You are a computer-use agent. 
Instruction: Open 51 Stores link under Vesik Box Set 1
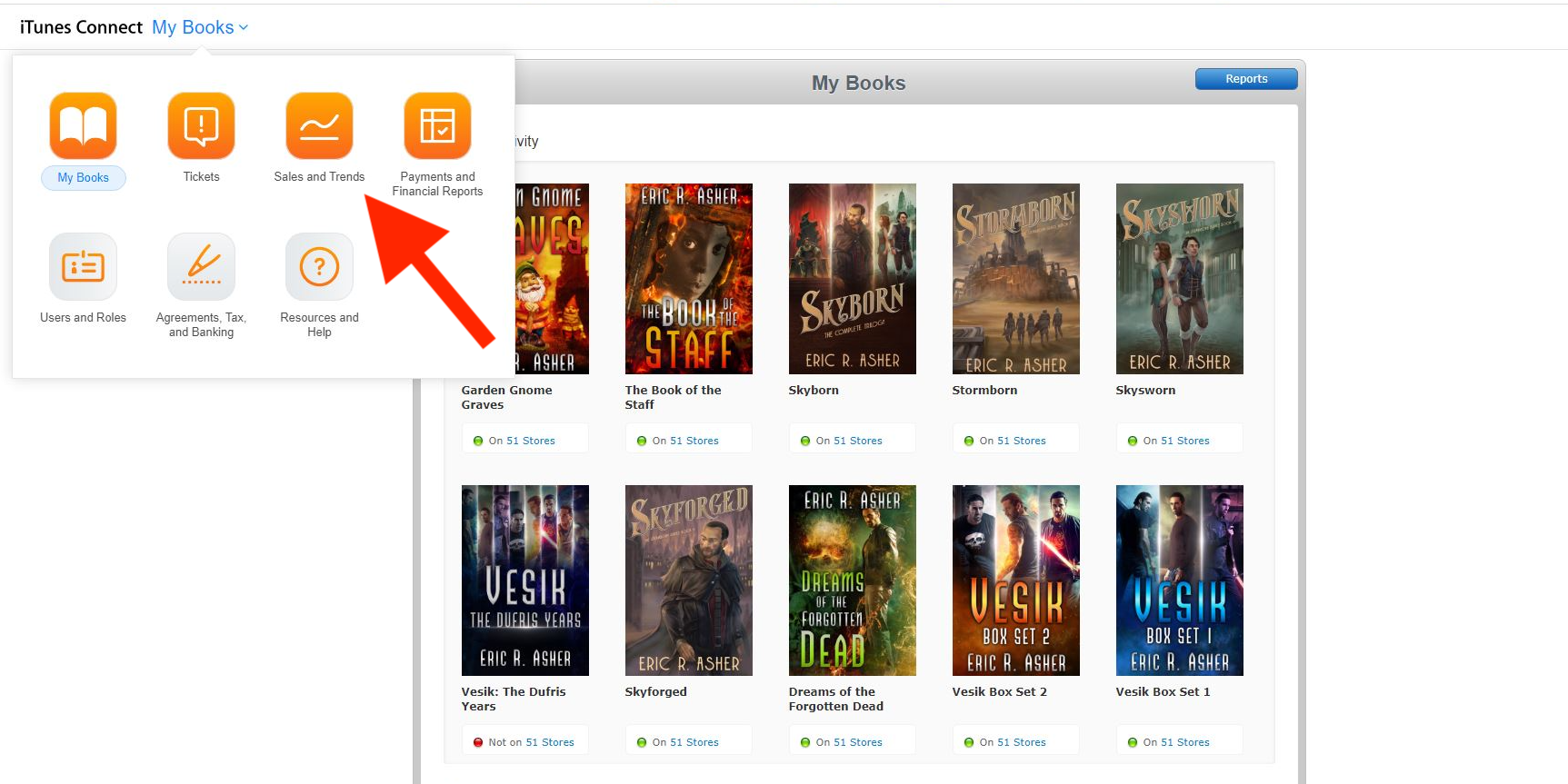(x=1185, y=742)
